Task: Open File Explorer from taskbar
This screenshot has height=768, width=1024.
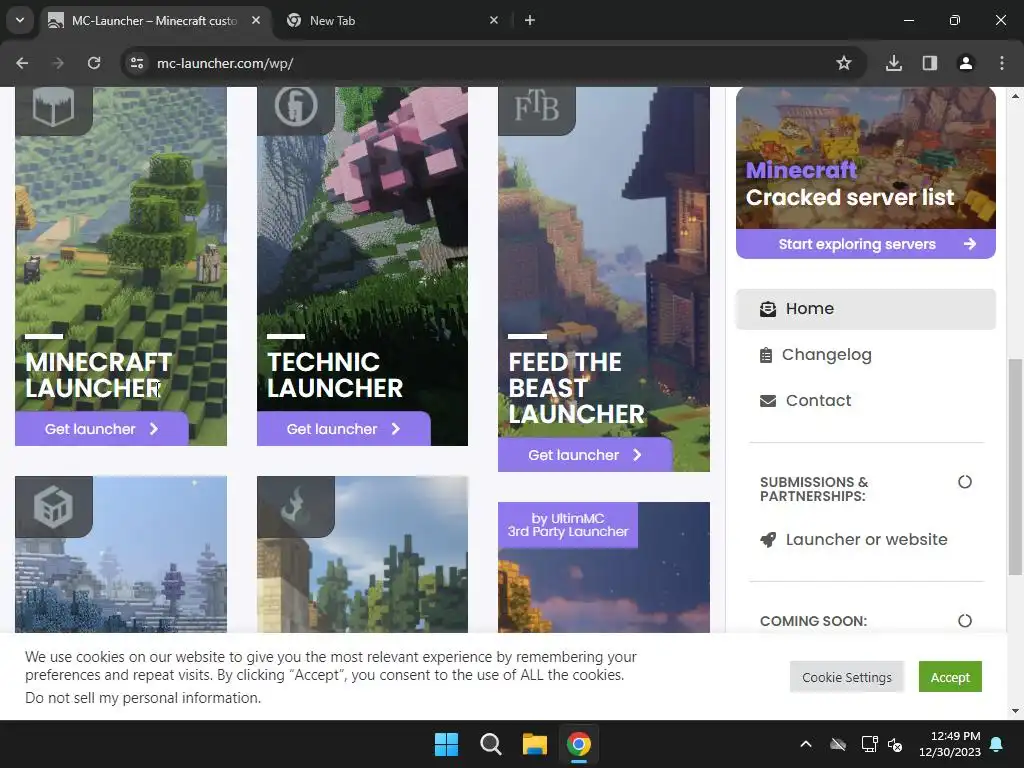Action: coord(535,744)
